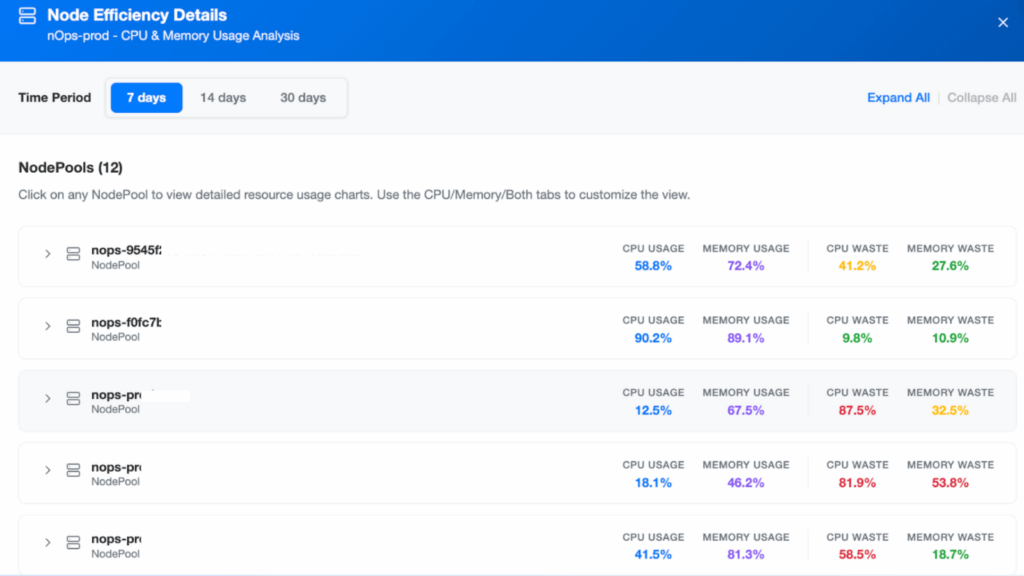This screenshot has height=576, width=1024.
Task: Click server icon in the 41.5% CPU usage row
Action: pyautogui.click(x=73, y=542)
